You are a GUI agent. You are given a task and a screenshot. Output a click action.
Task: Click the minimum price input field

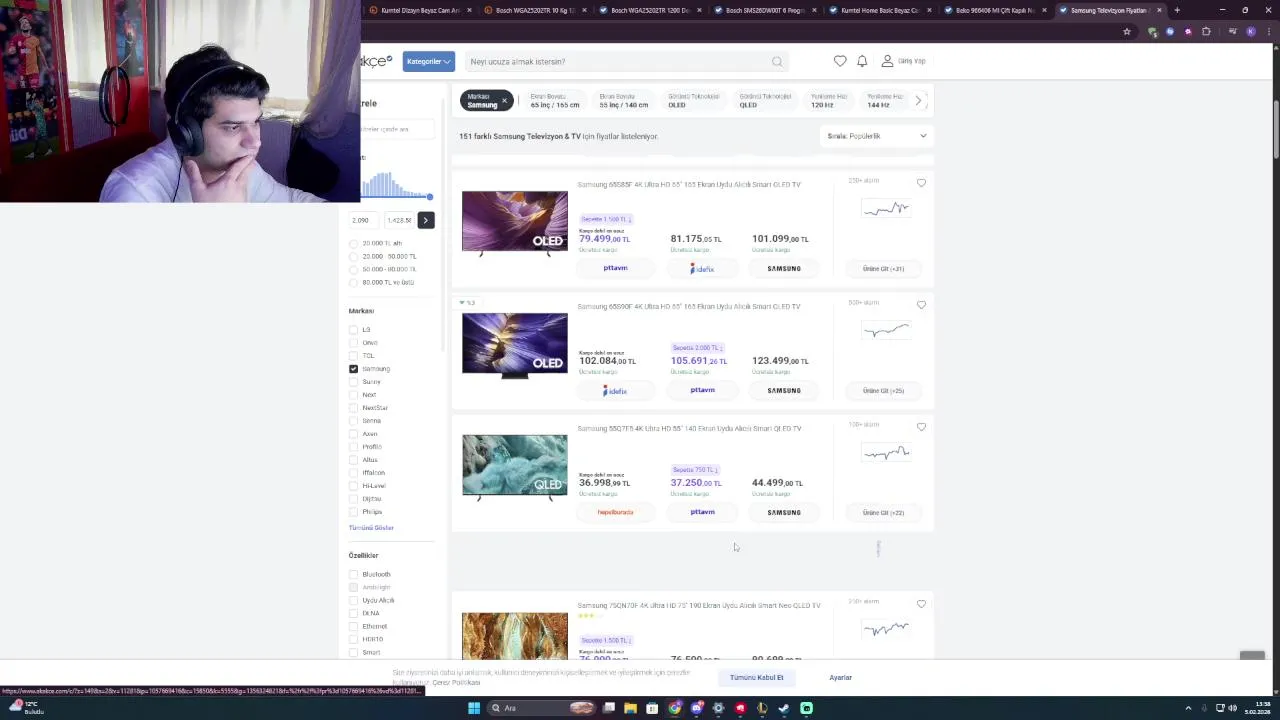tap(362, 220)
